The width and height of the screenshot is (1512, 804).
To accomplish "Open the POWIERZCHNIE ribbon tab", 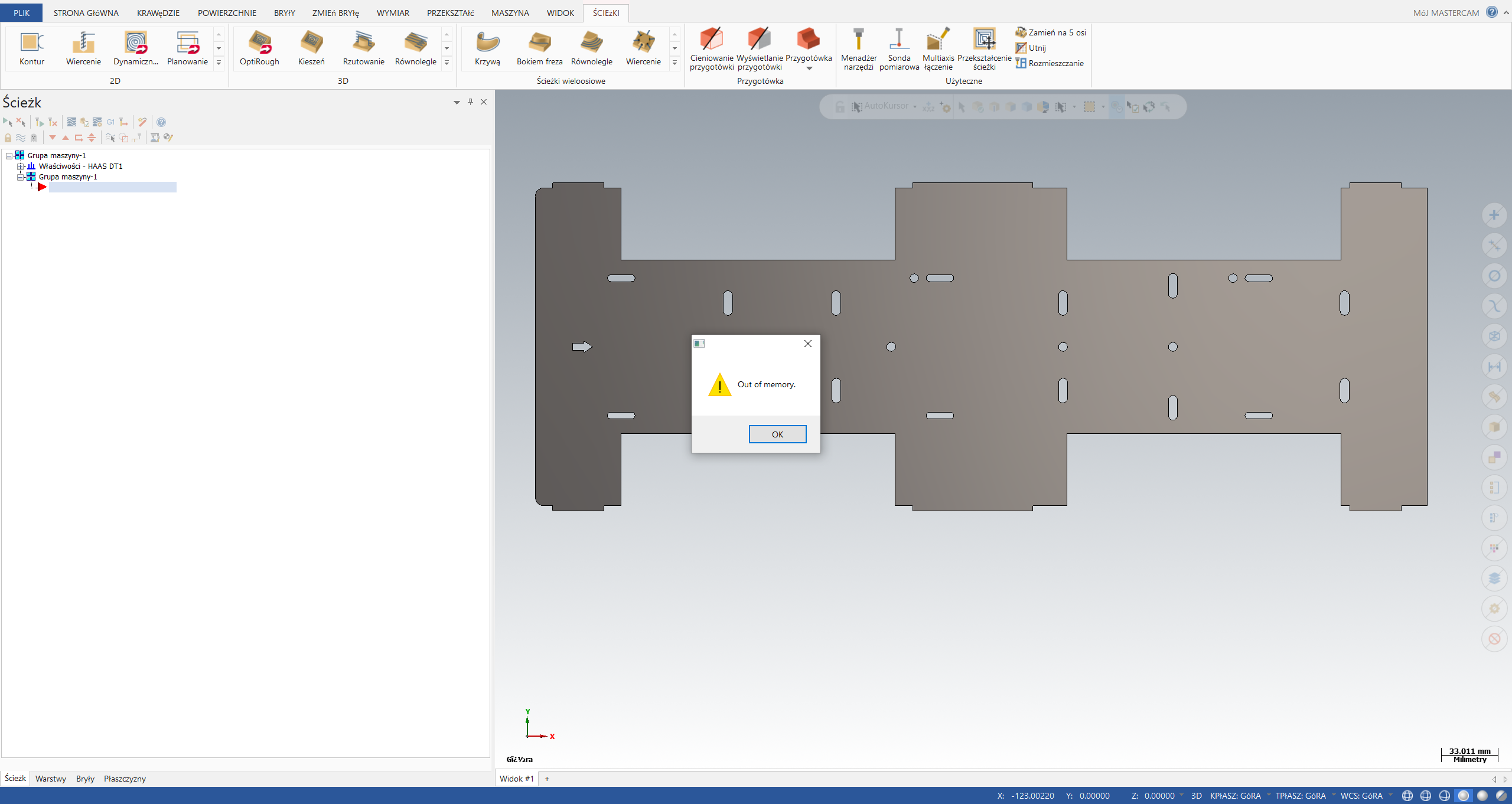I will click(227, 12).
